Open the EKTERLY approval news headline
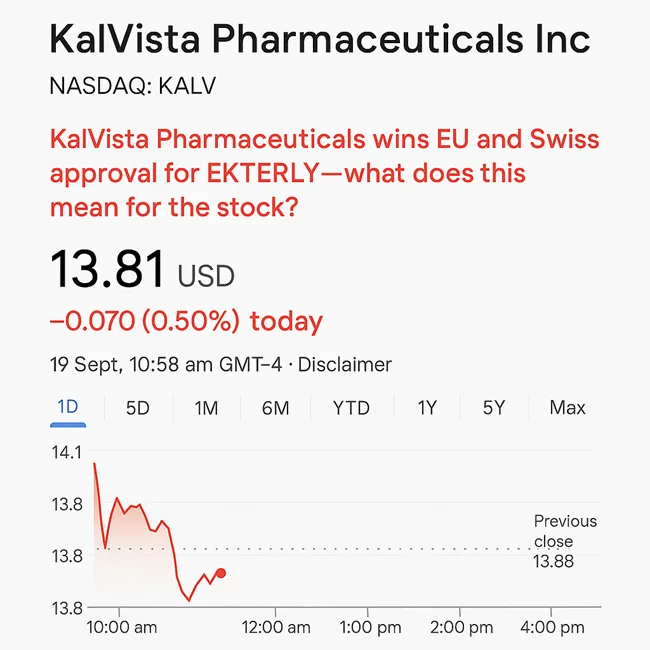650x650 pixels. pos(324,173)
